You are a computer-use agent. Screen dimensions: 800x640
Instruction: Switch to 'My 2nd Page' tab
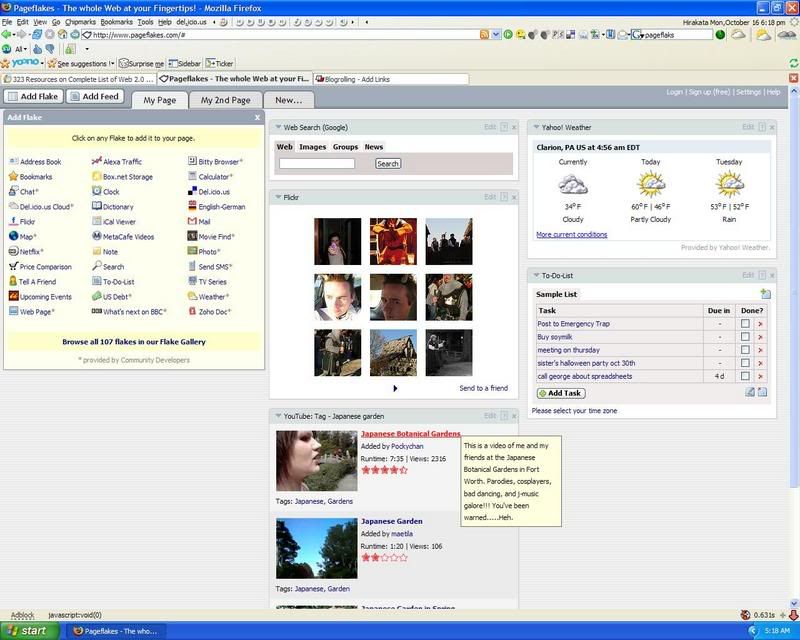click(225, 100)
